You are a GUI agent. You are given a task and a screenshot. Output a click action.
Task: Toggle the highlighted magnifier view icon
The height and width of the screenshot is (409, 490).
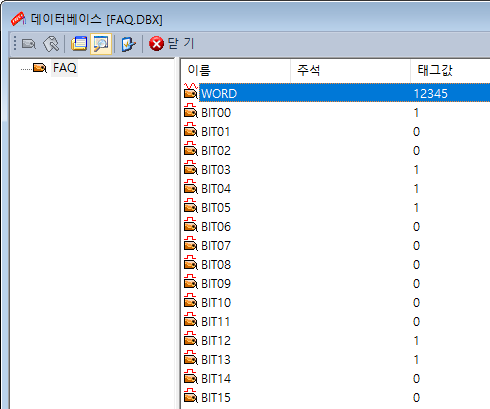click(101, 44)
